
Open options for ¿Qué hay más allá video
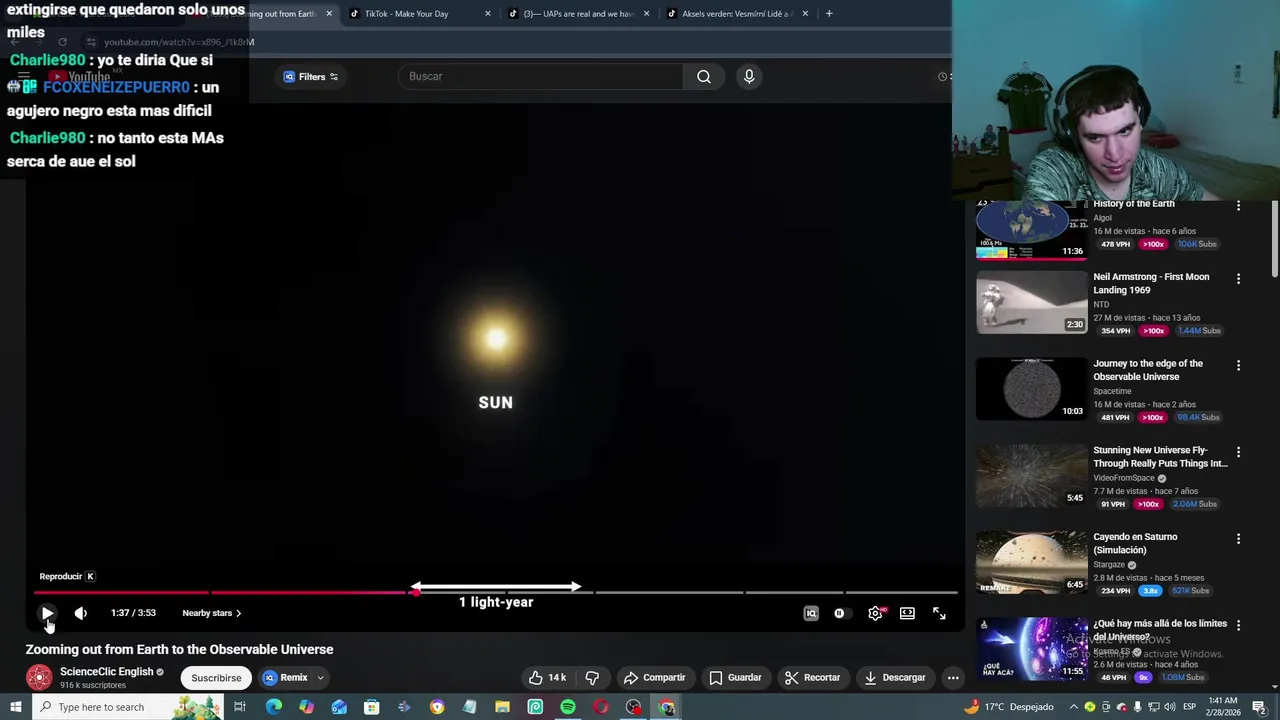click(1238, 626)
